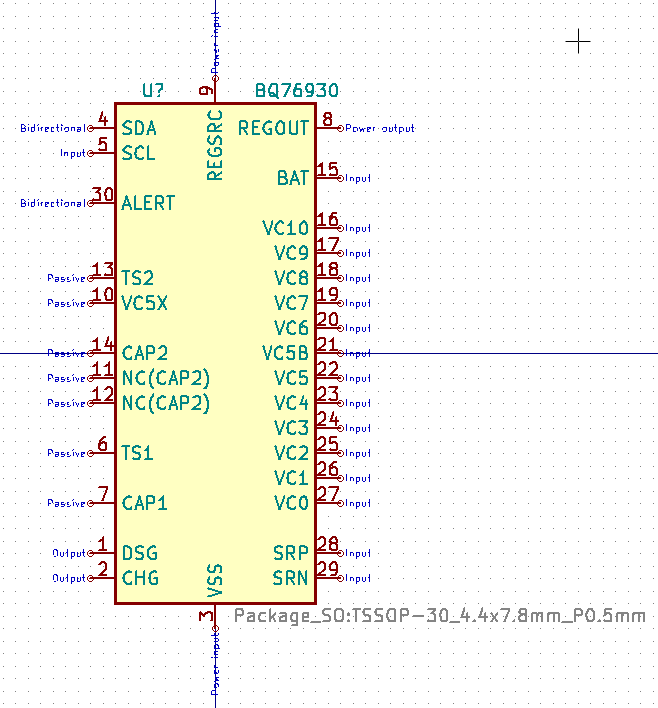Click pin number 8 on REGOUT

[x=327, y=120]
